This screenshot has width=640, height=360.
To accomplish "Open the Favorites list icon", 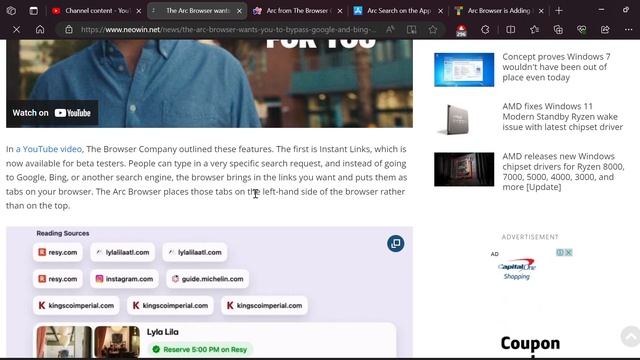I will (534, 29).
